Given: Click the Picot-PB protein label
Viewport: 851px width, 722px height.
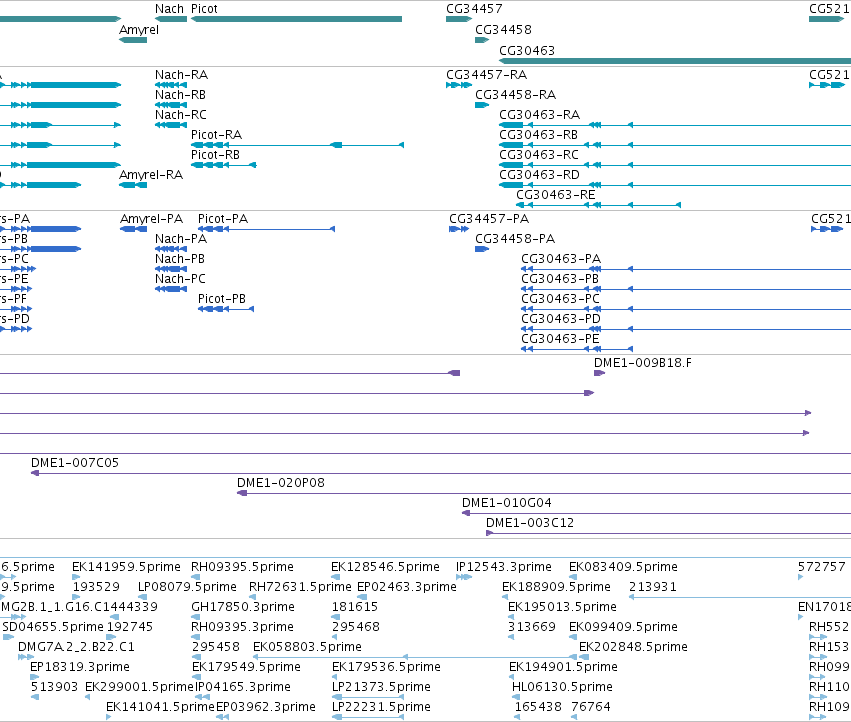Looking at the screenshot, I should point(221,299).
